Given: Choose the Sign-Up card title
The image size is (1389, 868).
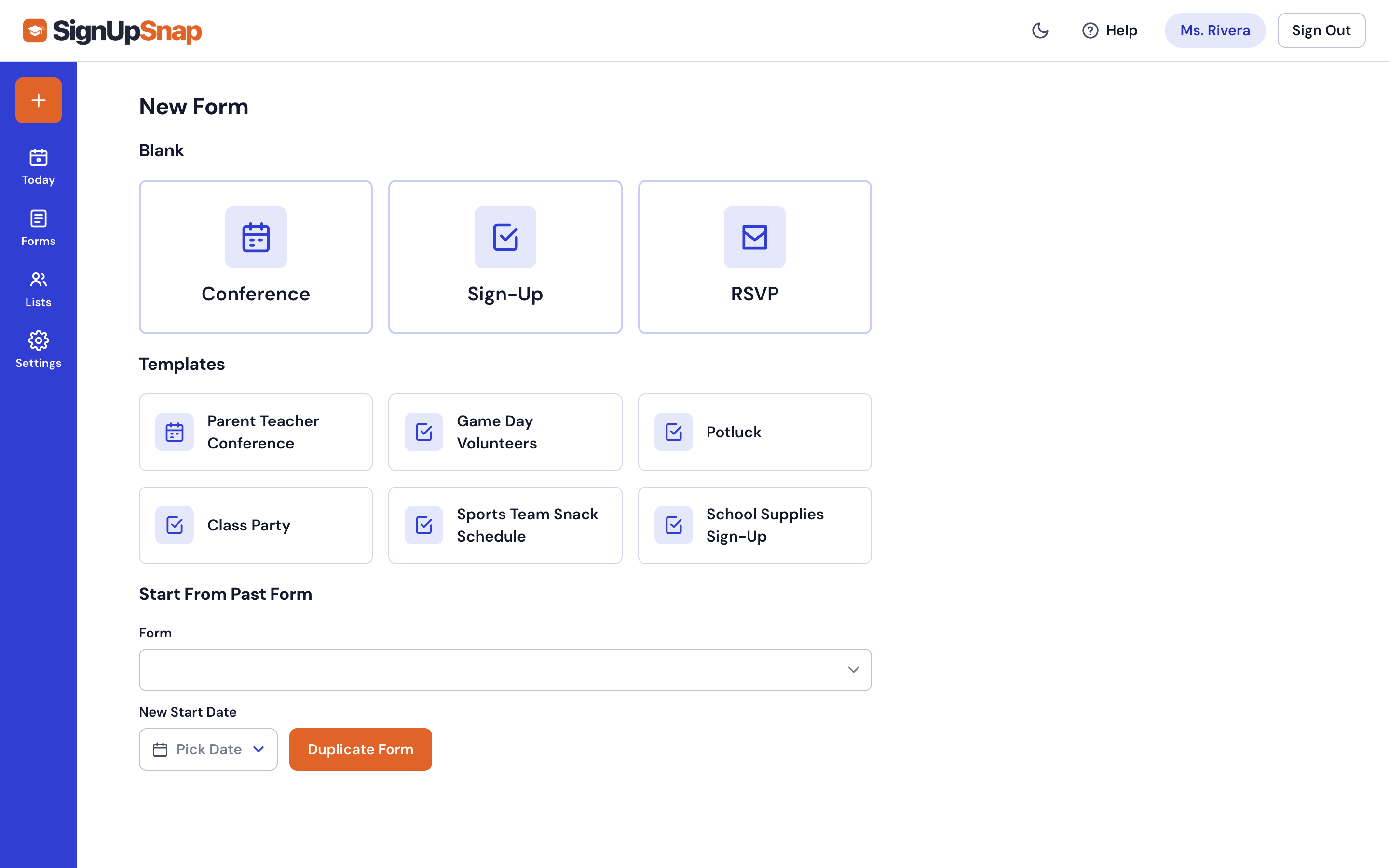Looking at the screenshot, I should (505, 294).
